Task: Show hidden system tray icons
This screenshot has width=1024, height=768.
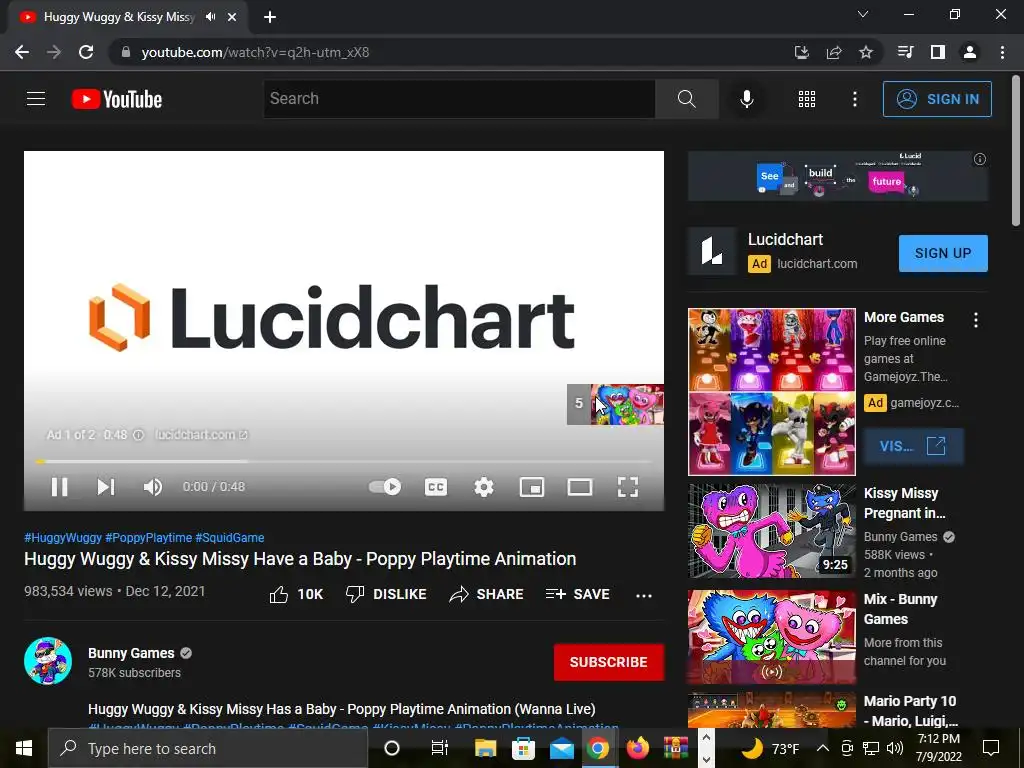Action: [823, 748]
